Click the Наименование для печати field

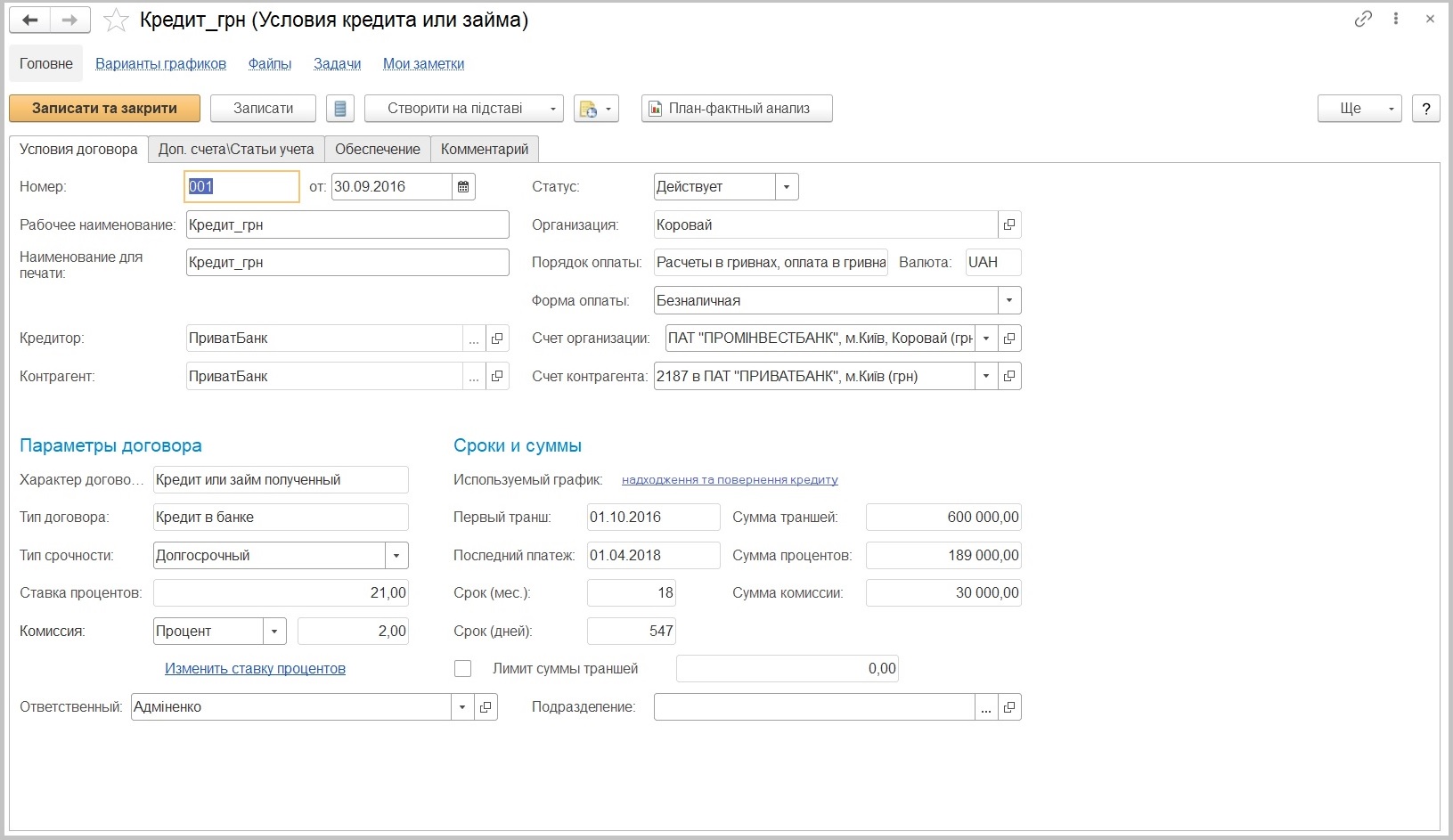pos(347,263)
